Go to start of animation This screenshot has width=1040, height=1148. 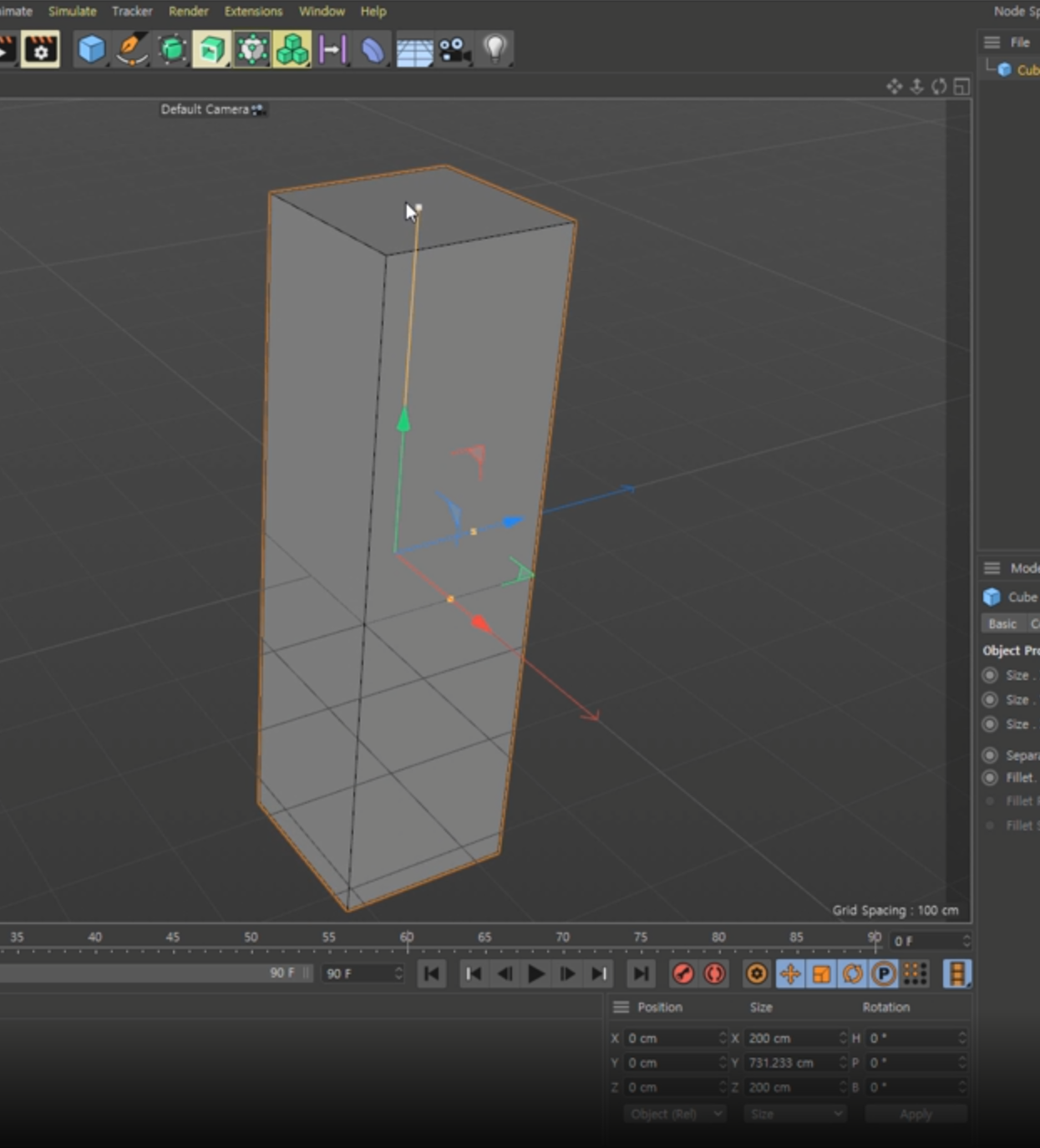pos(432,974)
